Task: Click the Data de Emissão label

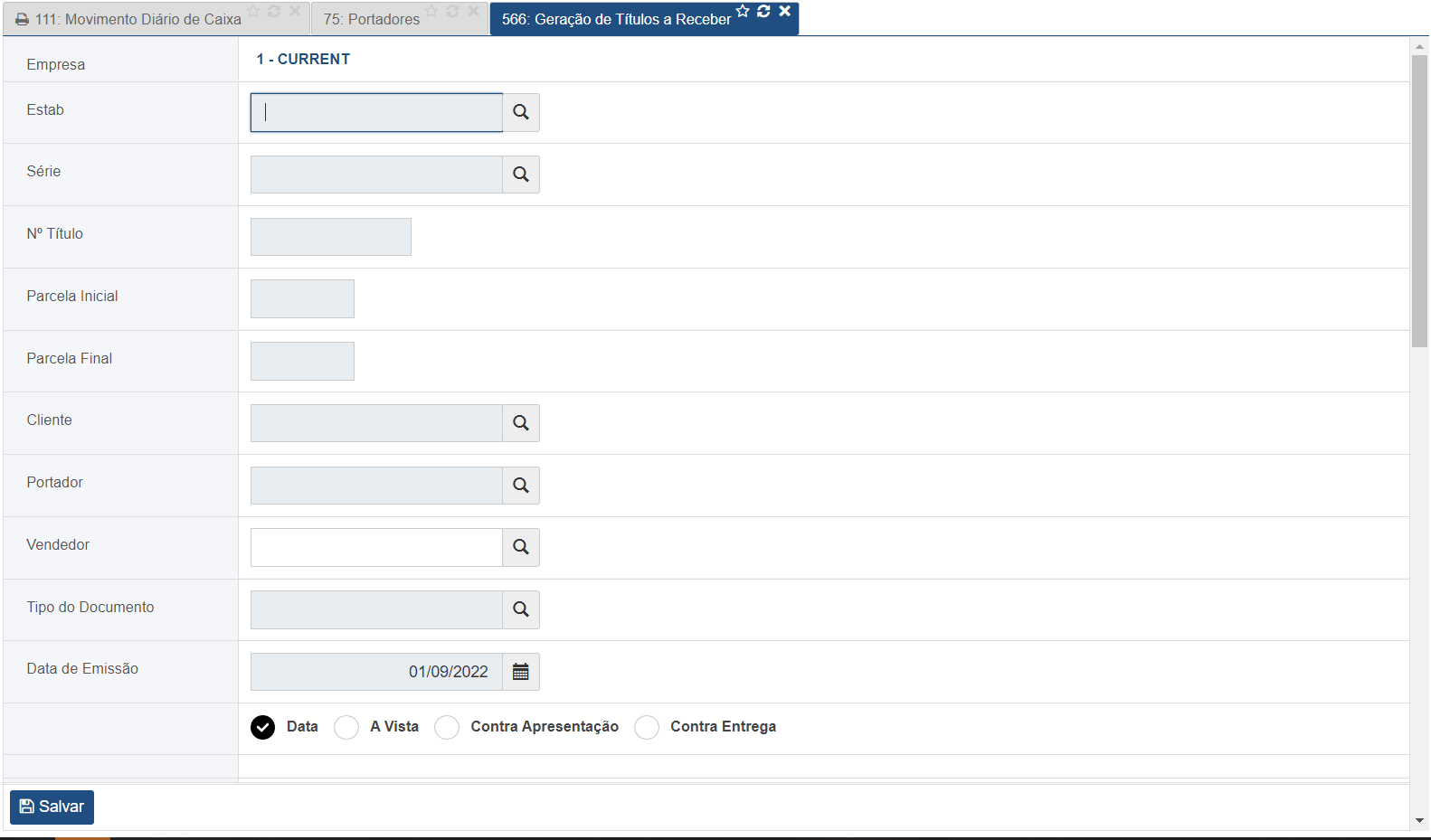Action: pos(82,668)
